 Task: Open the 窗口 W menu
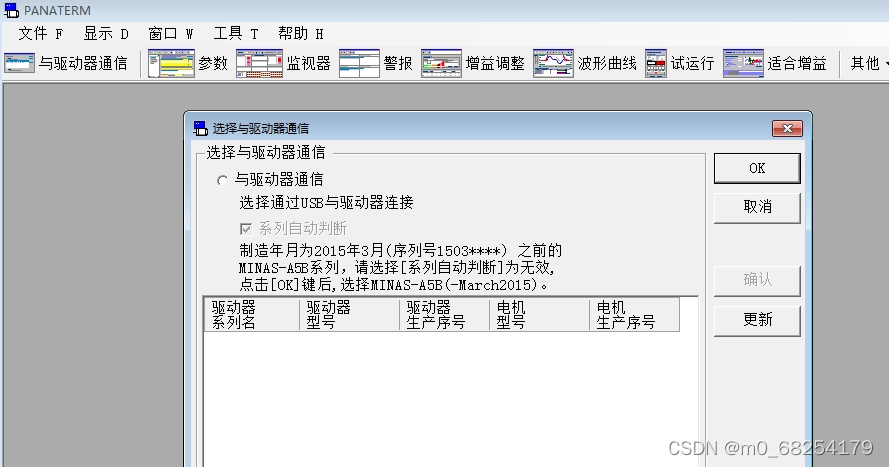point(171,34)
